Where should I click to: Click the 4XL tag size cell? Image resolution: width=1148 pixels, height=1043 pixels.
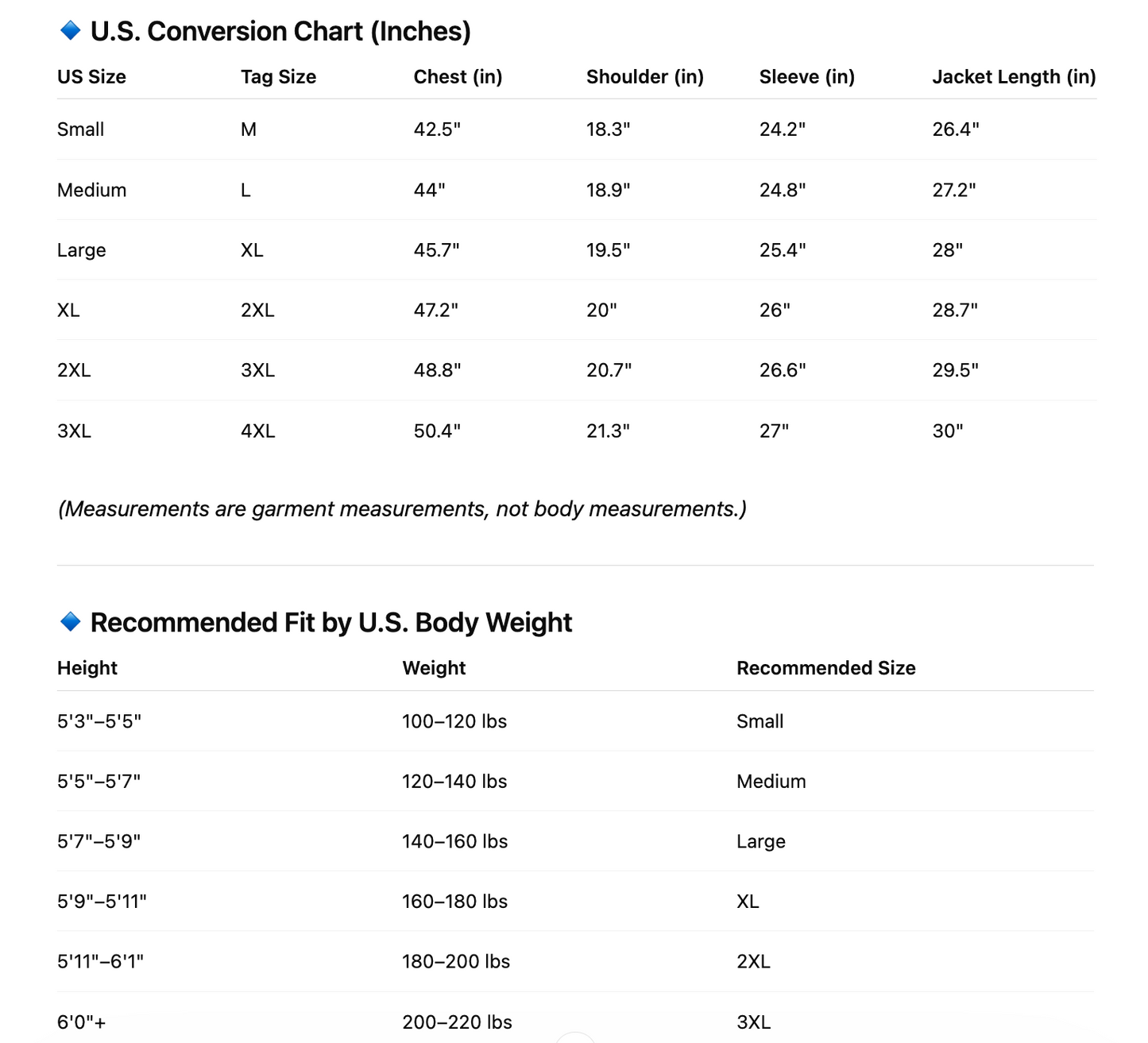257,431
